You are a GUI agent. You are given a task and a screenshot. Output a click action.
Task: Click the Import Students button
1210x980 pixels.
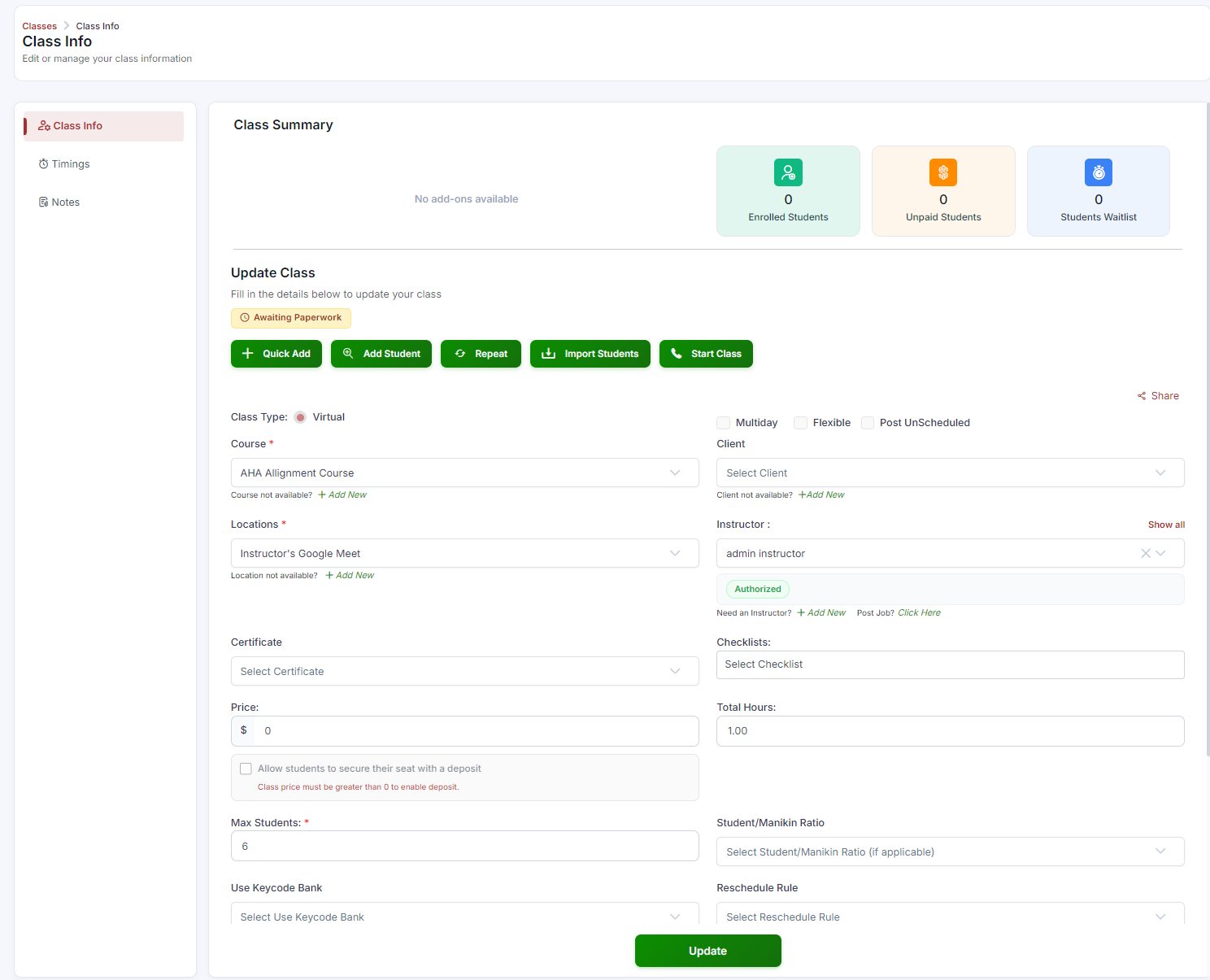[x=590, y=354]
